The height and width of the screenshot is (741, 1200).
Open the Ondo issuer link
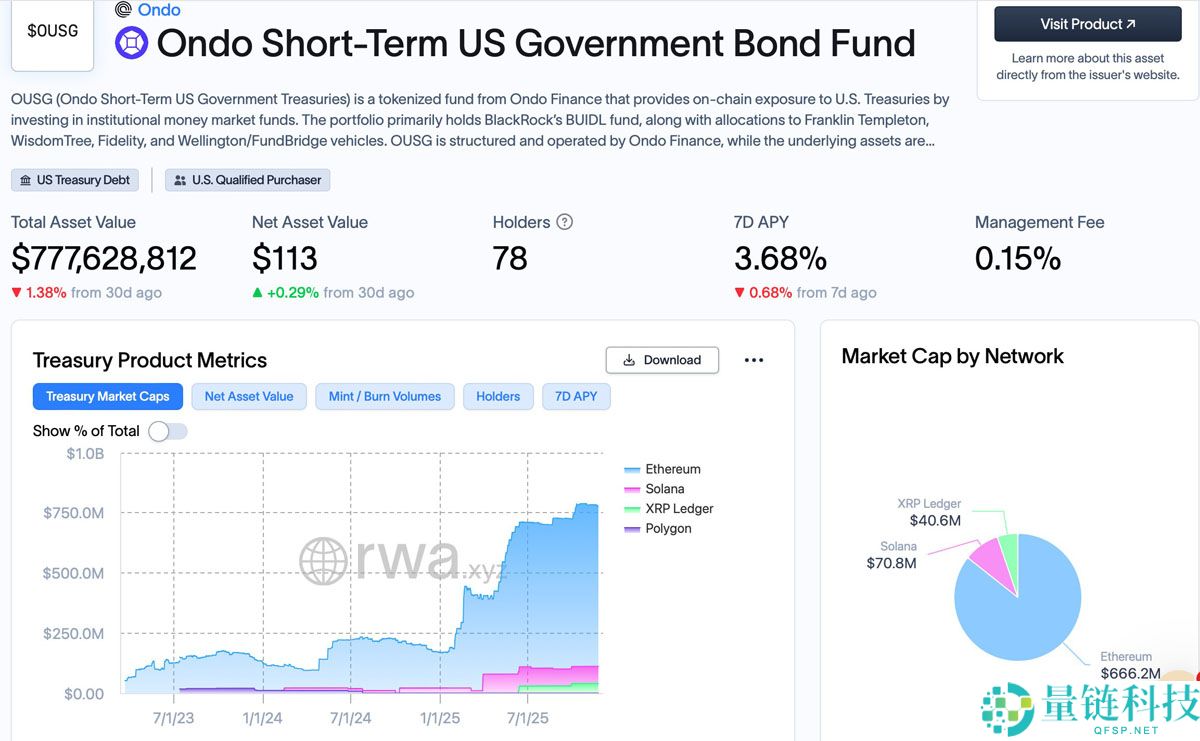tap(159, 10)
